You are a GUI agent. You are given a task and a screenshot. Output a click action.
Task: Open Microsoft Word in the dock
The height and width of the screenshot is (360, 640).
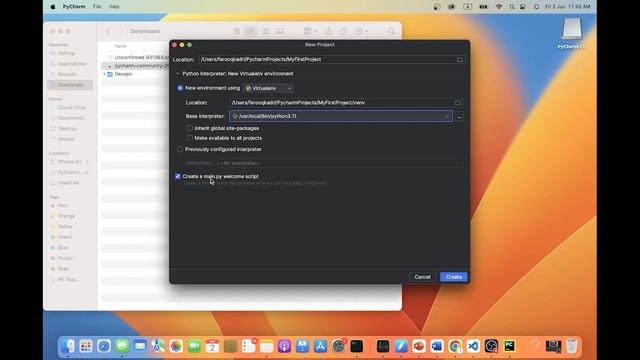437,346
